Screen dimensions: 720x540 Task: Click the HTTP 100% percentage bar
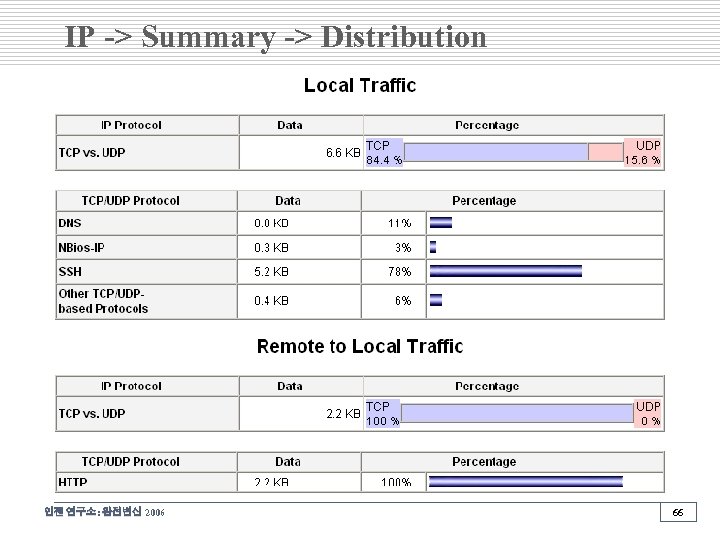pyautogui.click(x=526, y=481)
